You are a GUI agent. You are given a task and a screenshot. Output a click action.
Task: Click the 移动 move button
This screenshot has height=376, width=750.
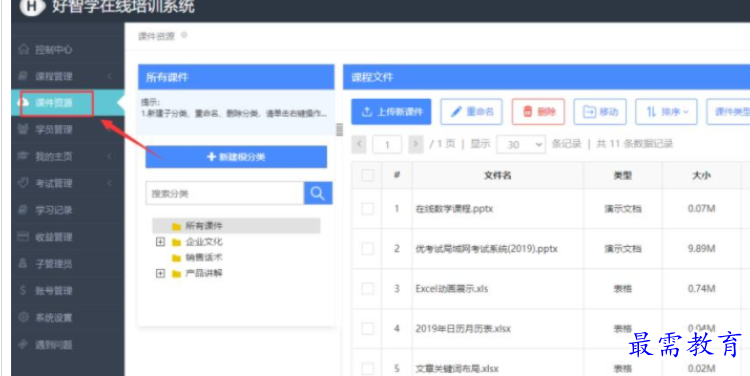[600, 112]
